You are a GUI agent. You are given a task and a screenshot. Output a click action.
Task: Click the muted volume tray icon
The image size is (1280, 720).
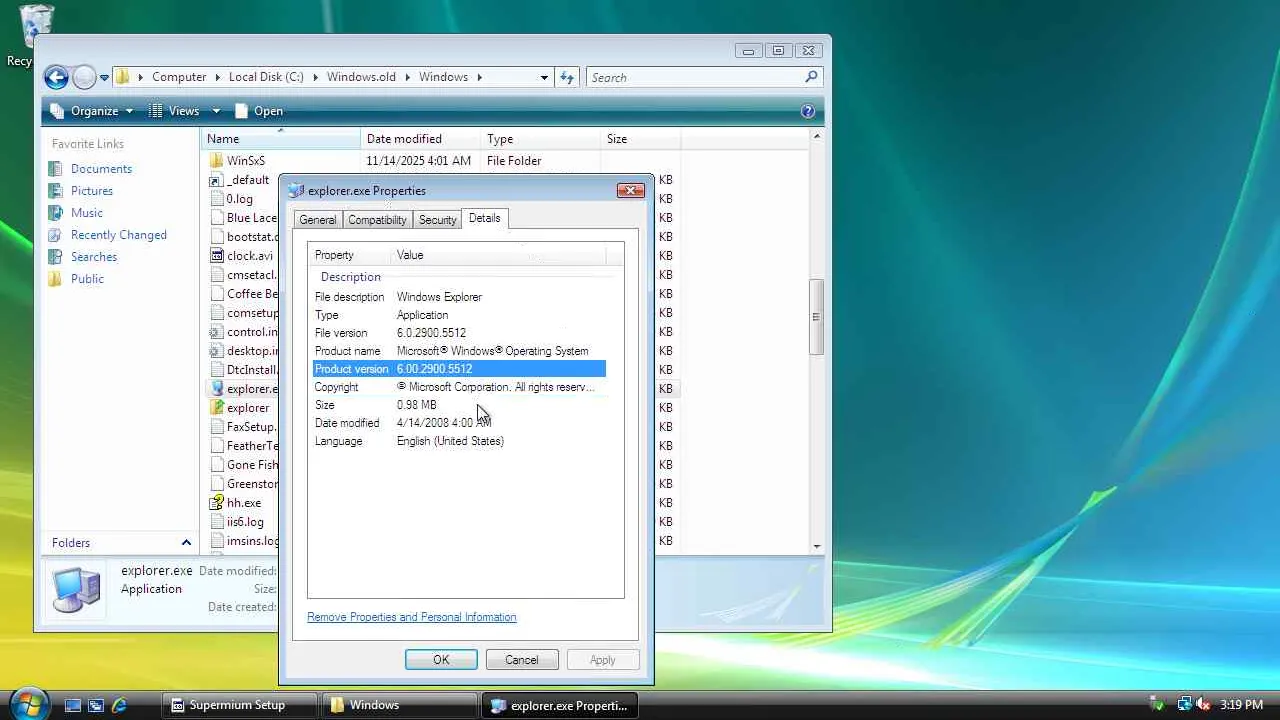click(x=1203, y=705)
